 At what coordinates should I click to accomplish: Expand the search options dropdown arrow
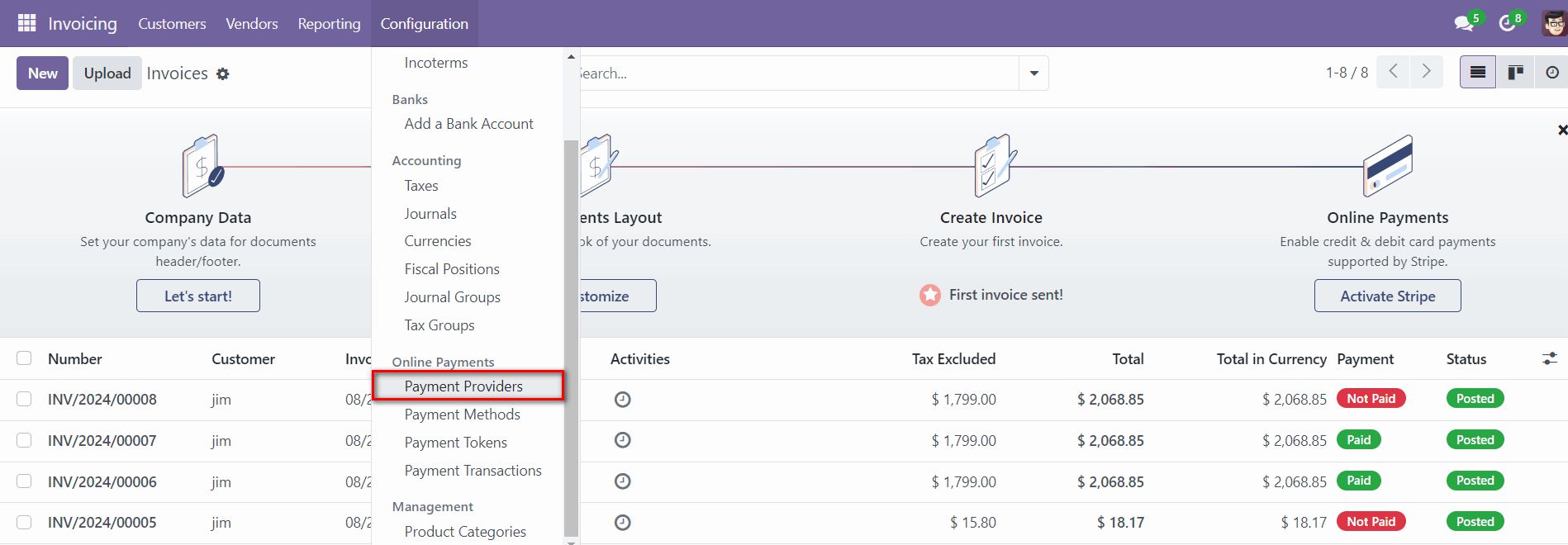click(x=1033, y=73)
